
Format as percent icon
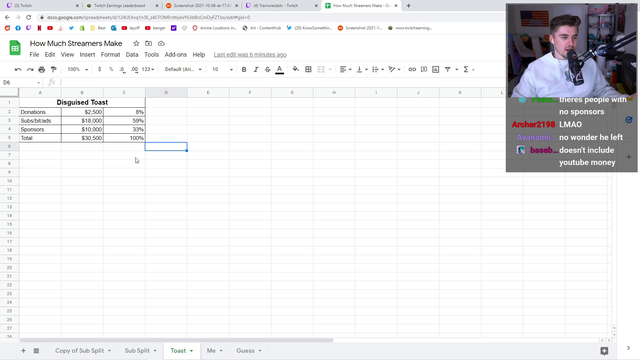coord(111,69)
